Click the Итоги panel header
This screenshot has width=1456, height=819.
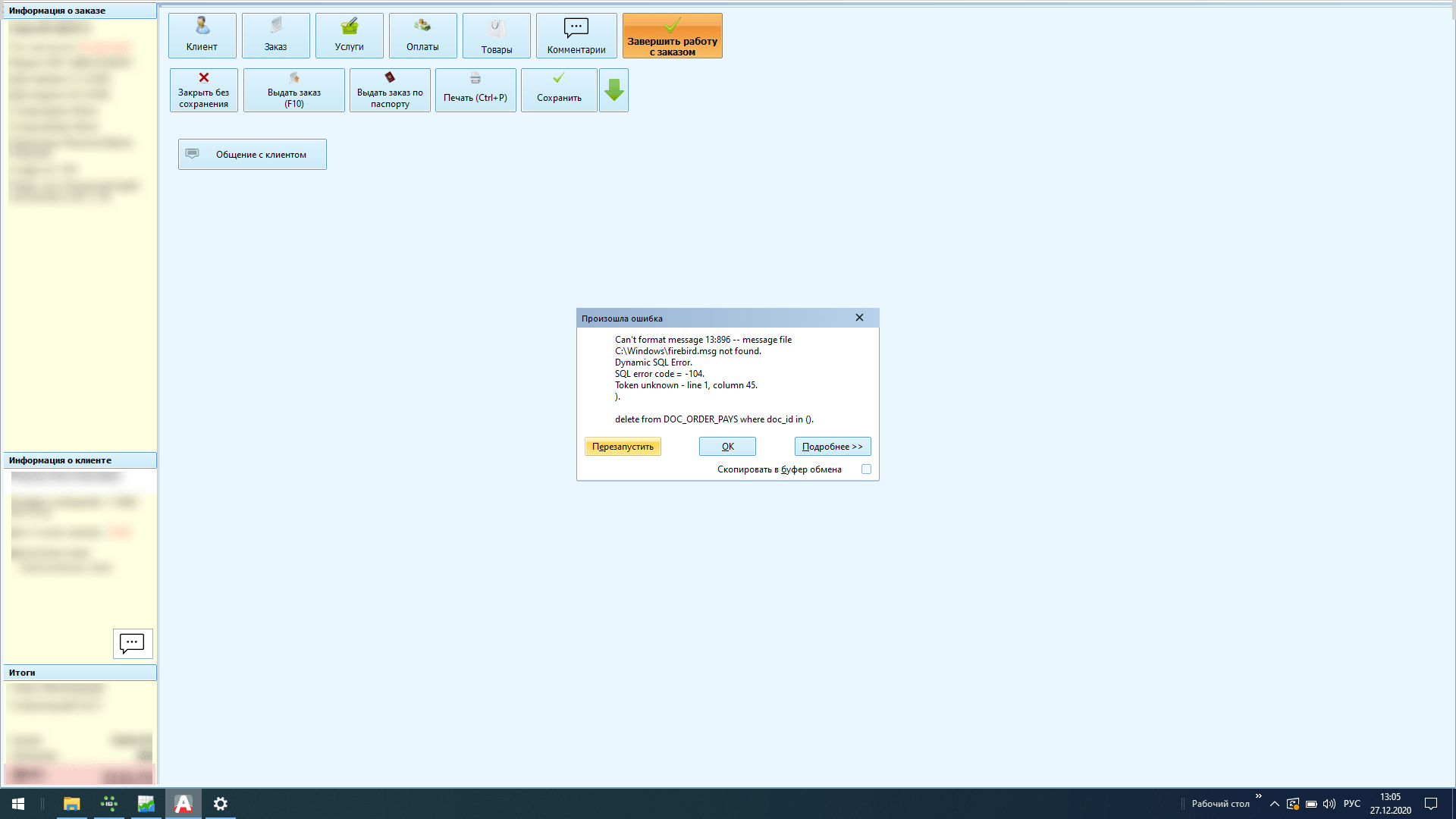[80, 673]
